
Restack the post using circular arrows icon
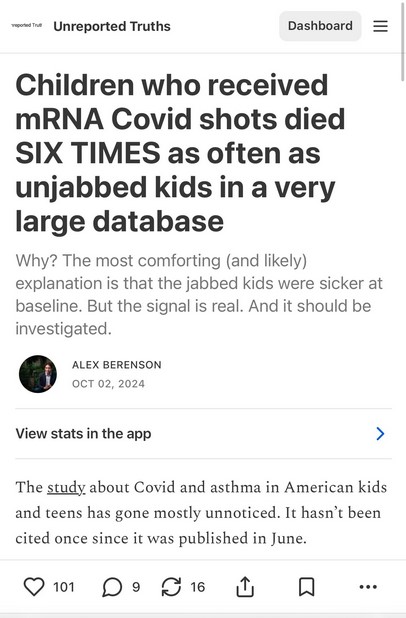171,586
